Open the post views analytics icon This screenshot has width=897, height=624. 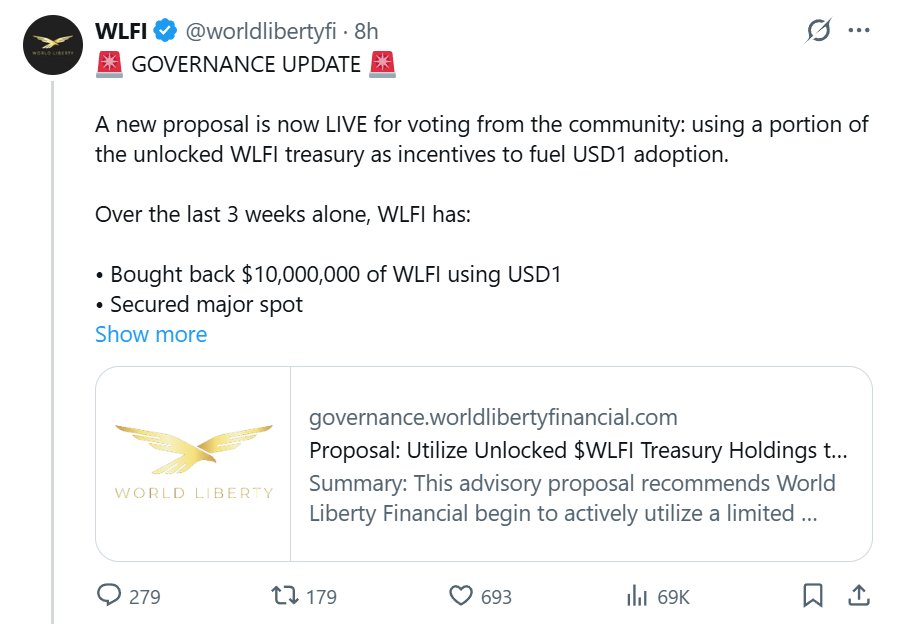[x=636, y=596]
